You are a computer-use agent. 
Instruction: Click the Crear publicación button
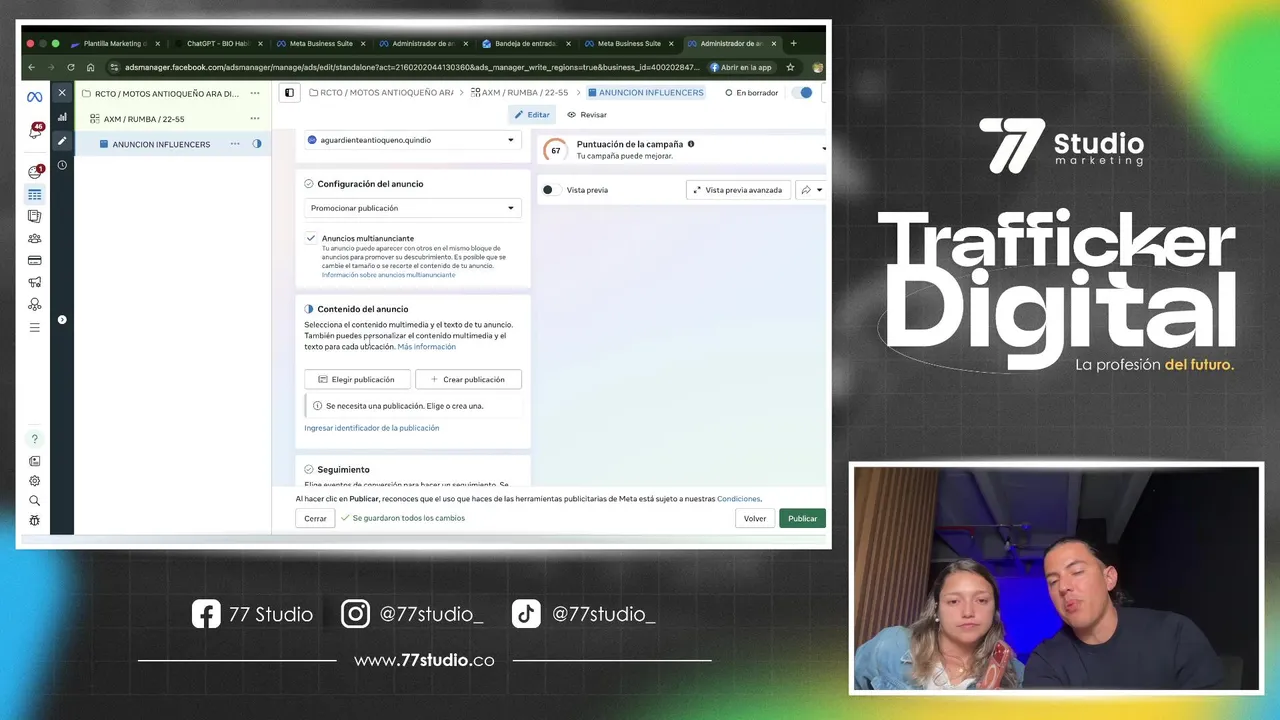[x=468, y=380]
